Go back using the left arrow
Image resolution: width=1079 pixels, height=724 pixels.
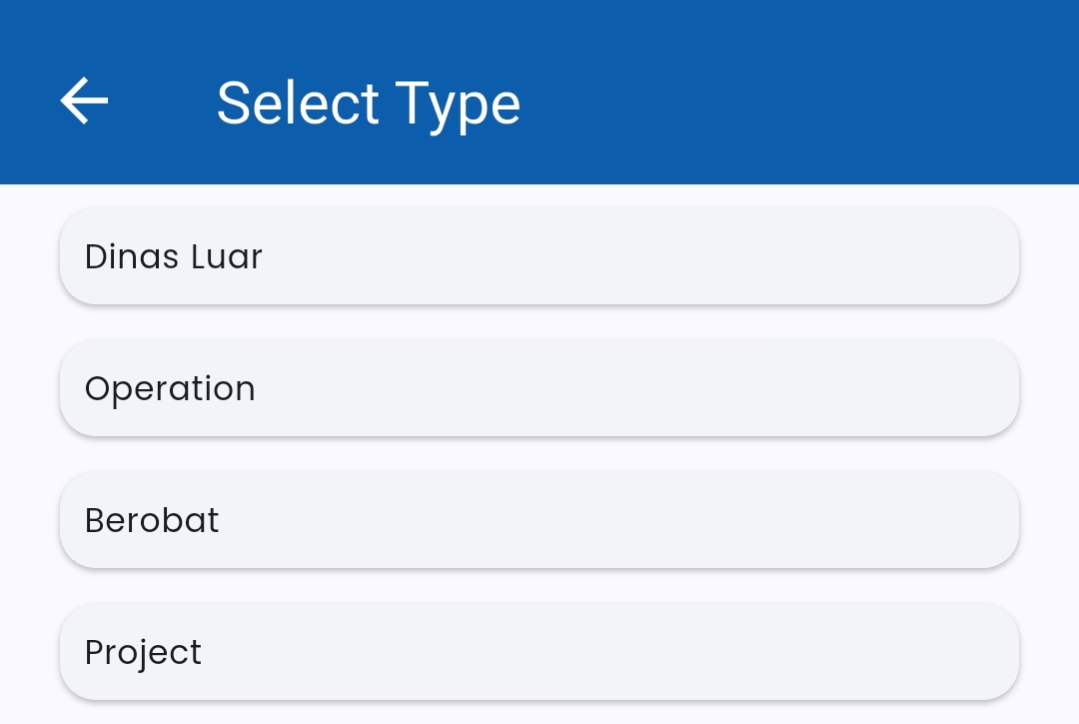click(x=84, y=102)
